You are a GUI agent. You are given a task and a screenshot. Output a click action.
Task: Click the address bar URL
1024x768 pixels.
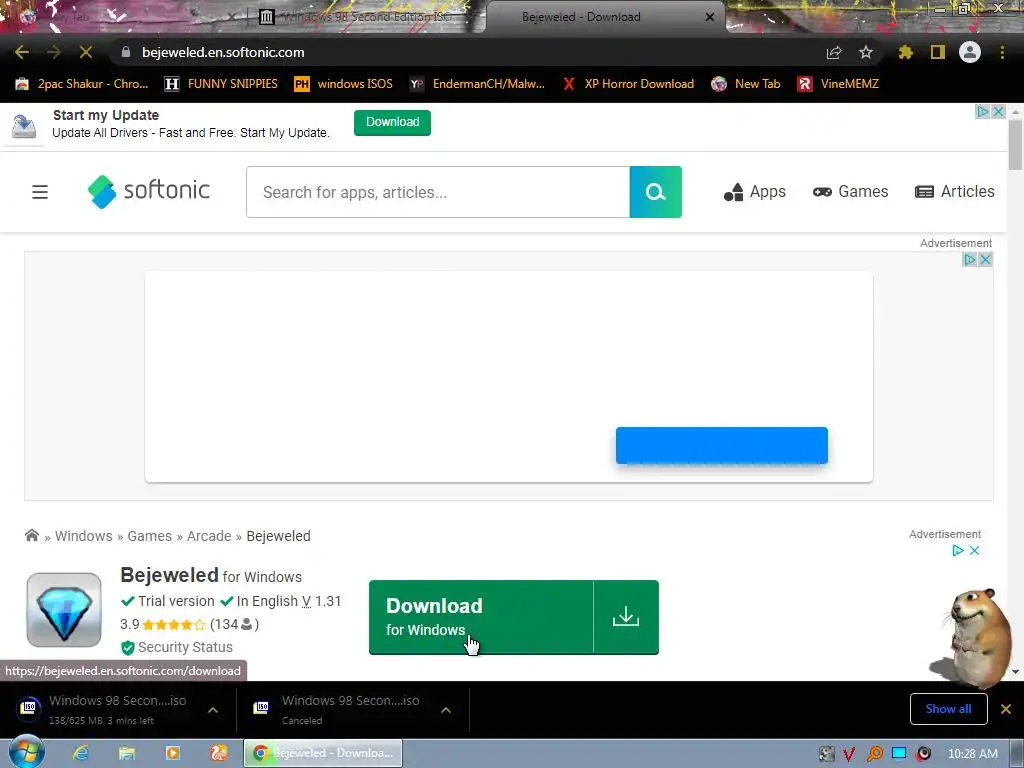(223, 52)
